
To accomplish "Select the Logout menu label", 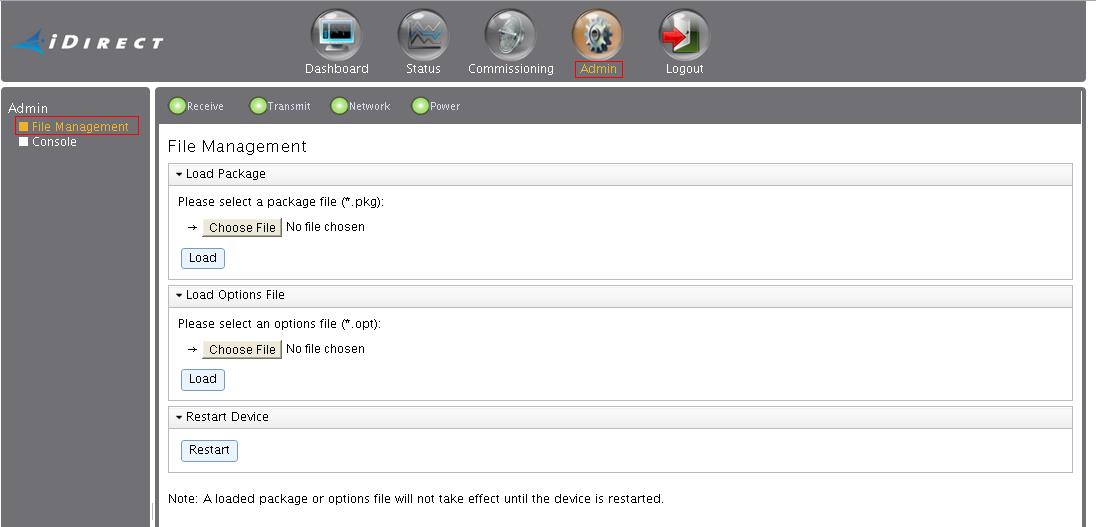I will [684, 68].
